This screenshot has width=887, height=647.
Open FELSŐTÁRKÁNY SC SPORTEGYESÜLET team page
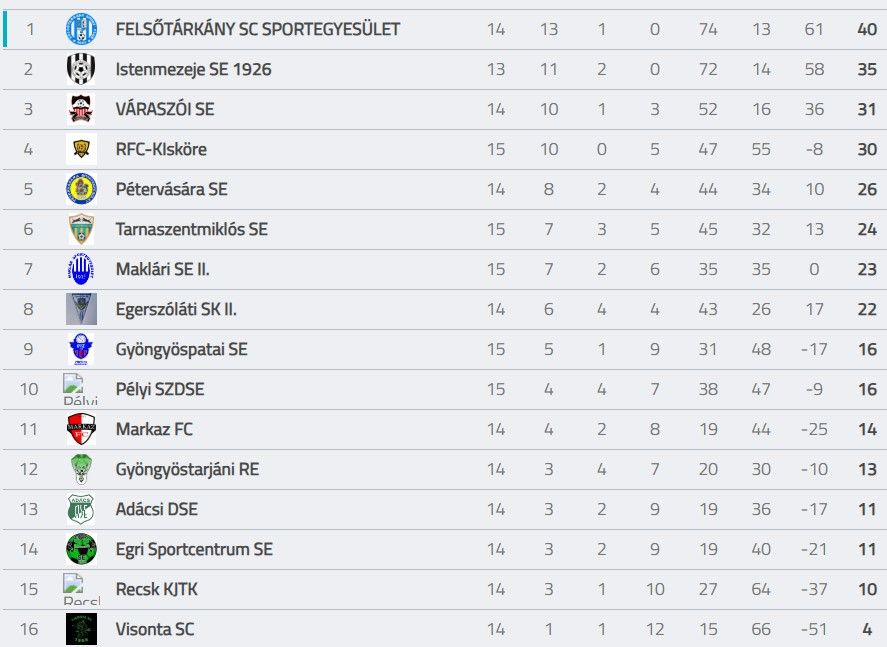(x=258, y=29)
